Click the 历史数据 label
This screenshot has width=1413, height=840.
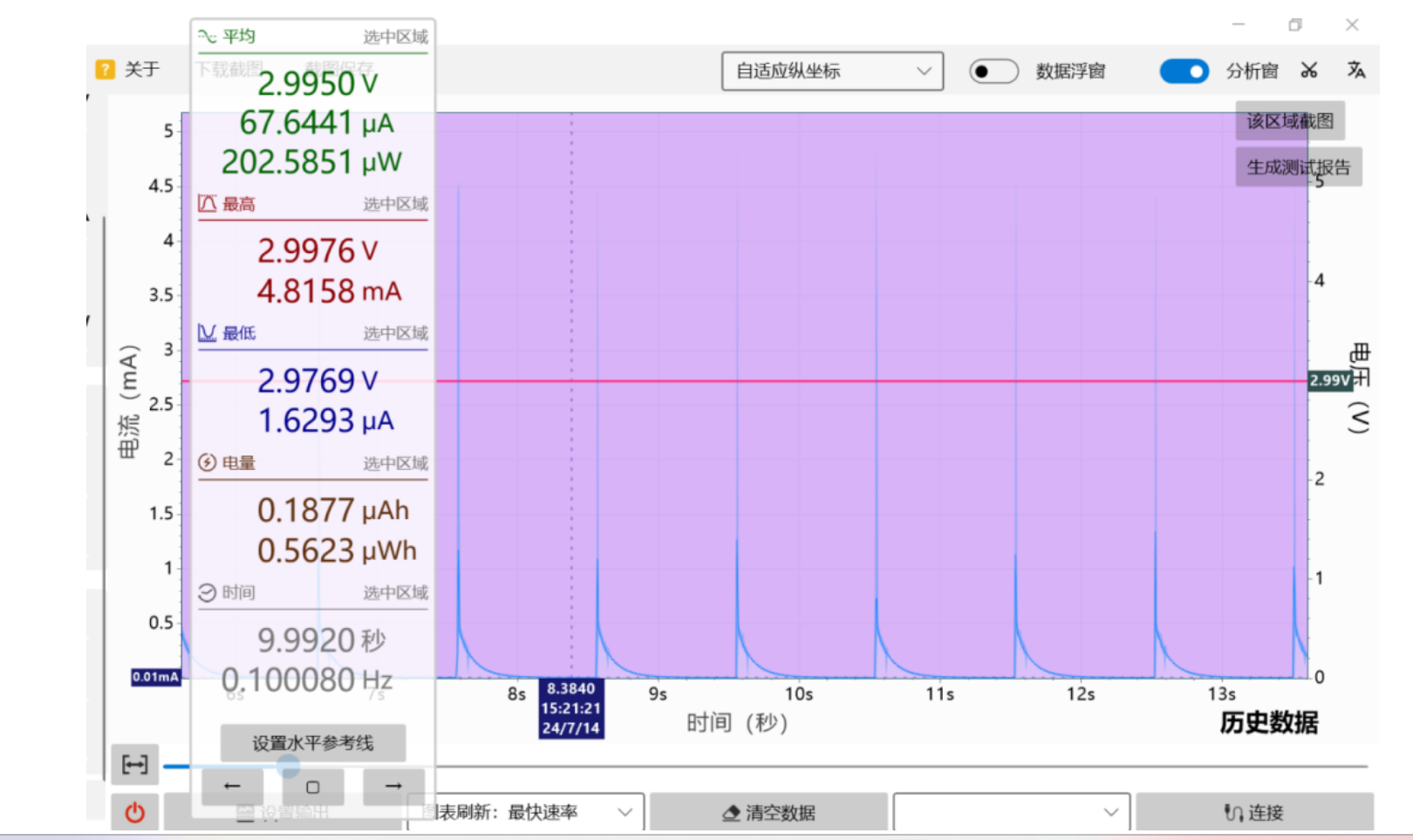(1269, 722)
